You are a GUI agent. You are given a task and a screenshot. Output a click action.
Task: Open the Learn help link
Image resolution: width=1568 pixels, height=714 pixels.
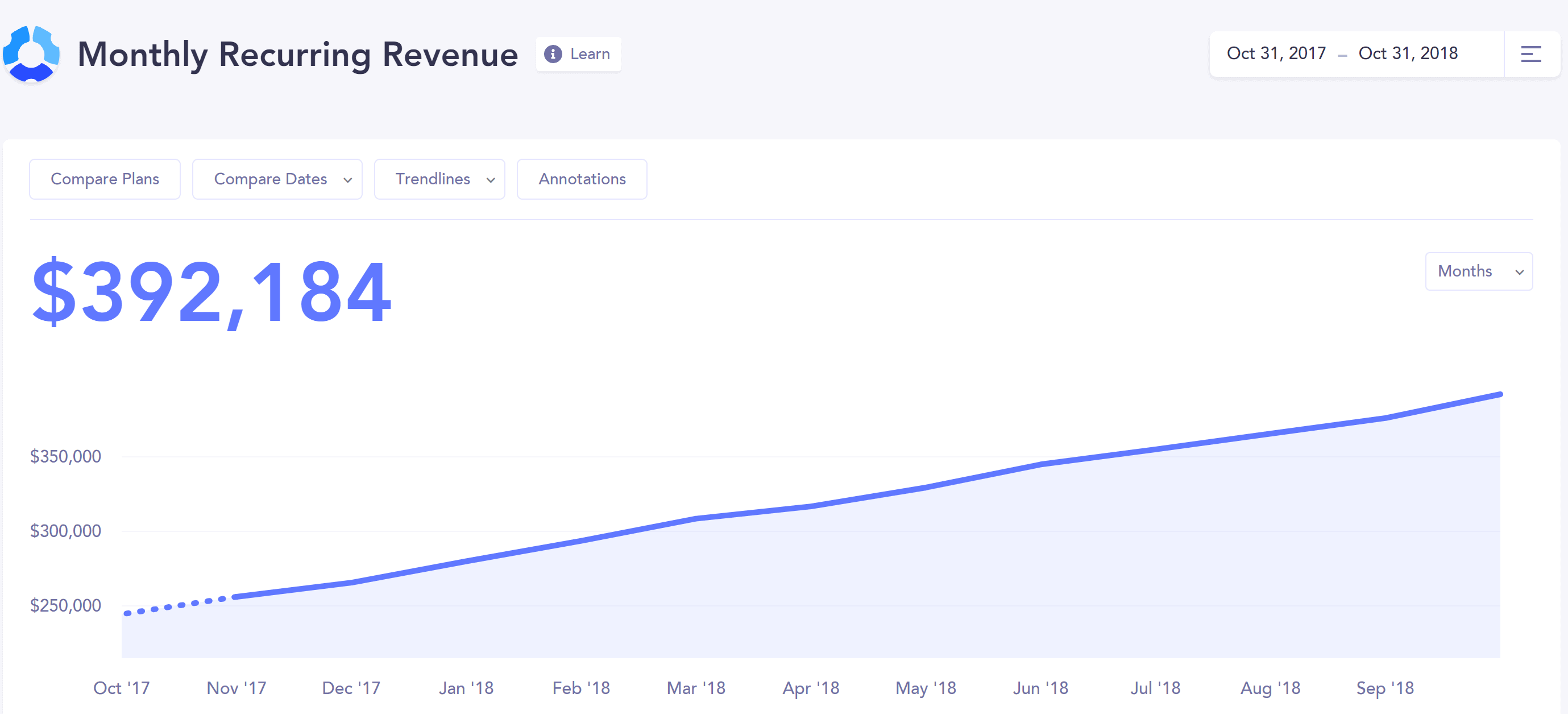point(578,53)
